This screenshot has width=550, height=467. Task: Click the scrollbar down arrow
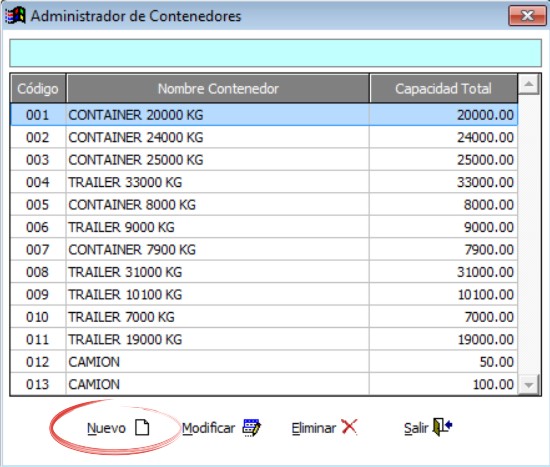tap(529, 385)
